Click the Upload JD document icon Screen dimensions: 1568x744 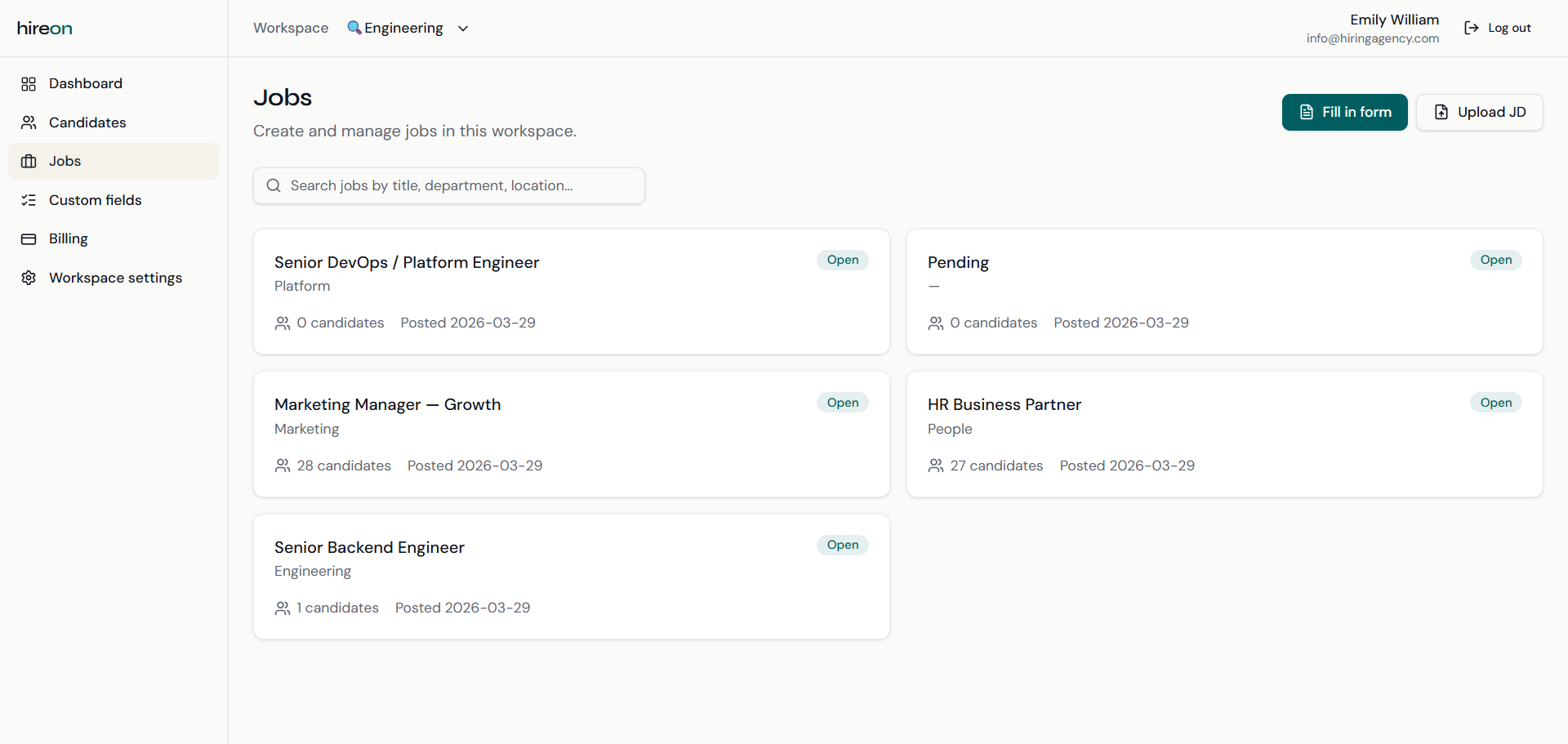tap(1441, 112)
